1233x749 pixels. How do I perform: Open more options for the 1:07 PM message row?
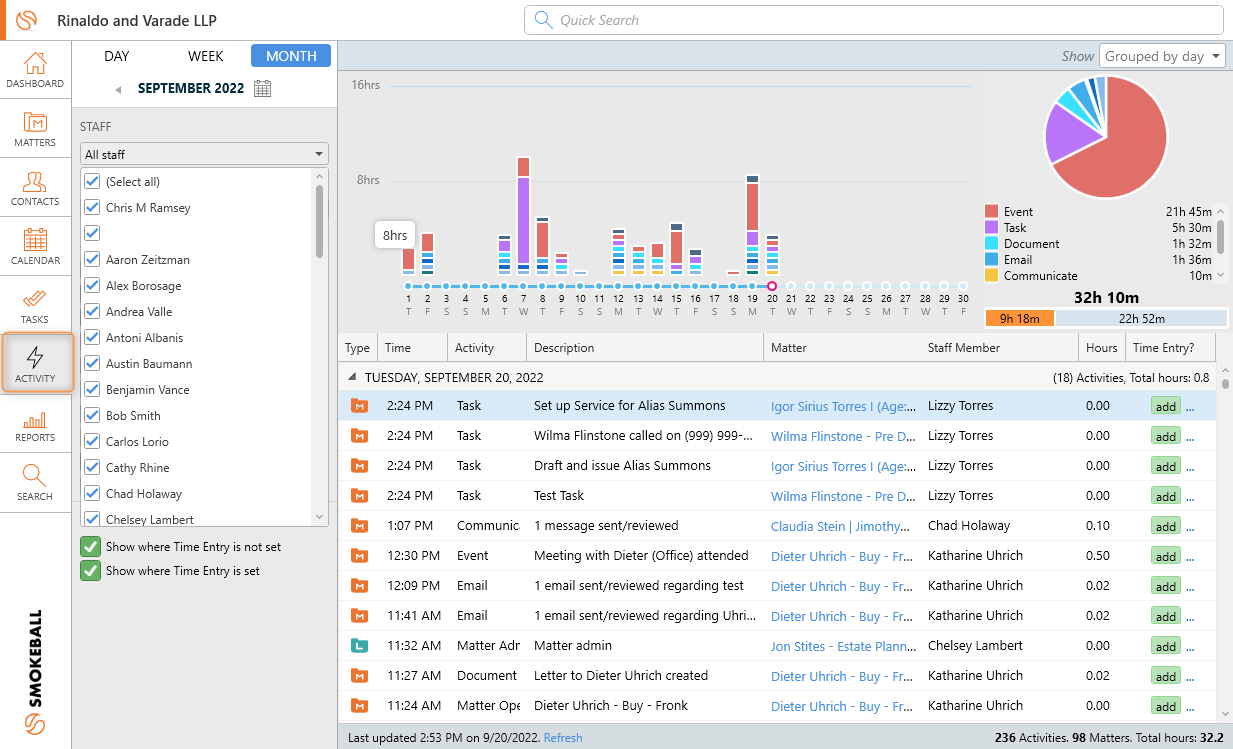pos(1190,527)
